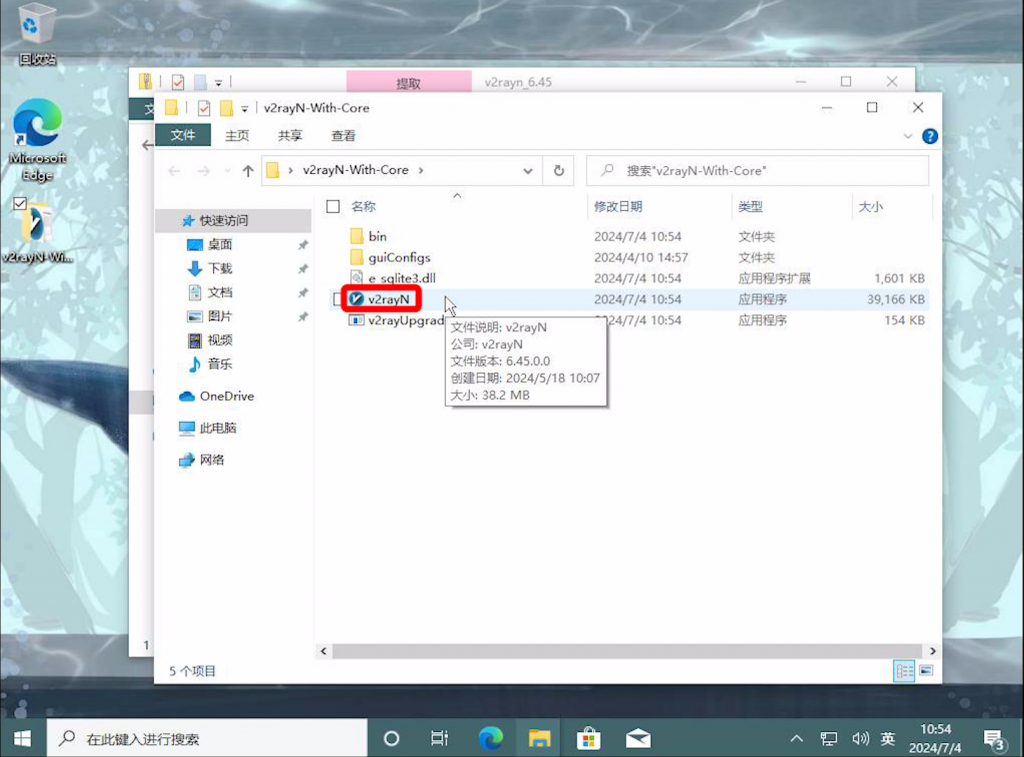The height and width of the screenshot is (757, 1024).
Task: Open network status in system tray
Action: (829, 739)
